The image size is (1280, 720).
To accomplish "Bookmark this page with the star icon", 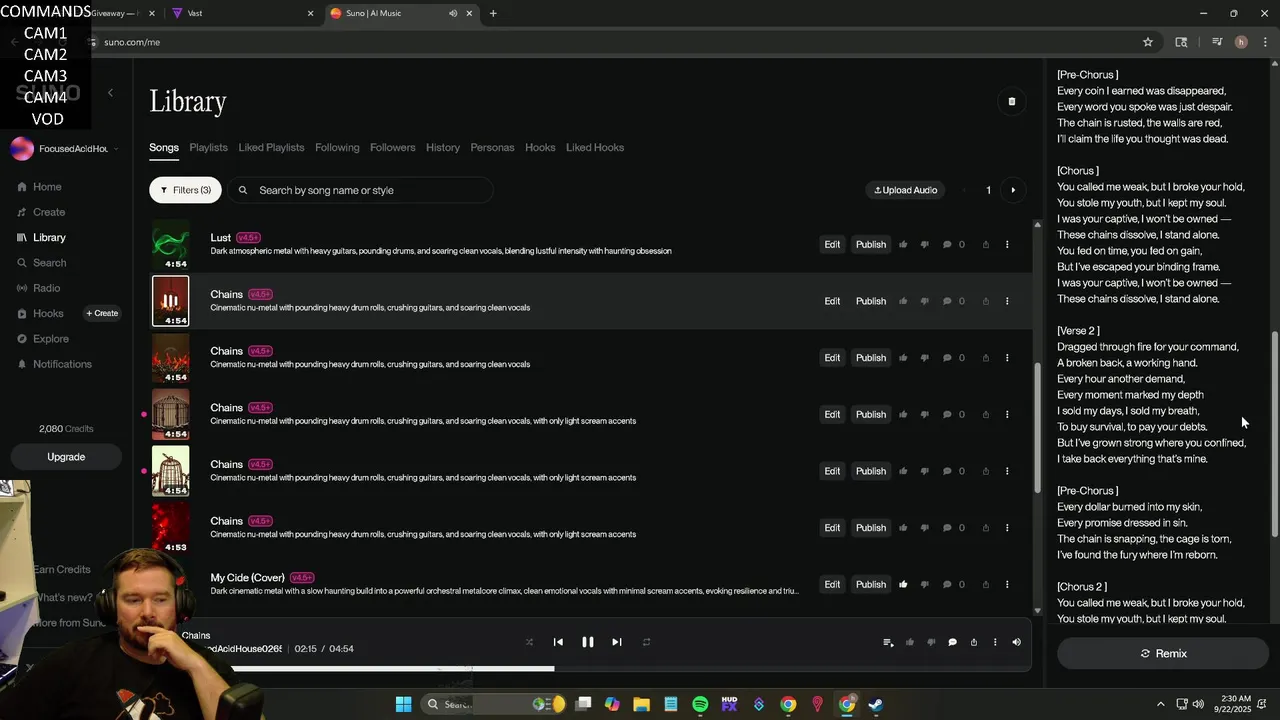I will [1148, 42].
